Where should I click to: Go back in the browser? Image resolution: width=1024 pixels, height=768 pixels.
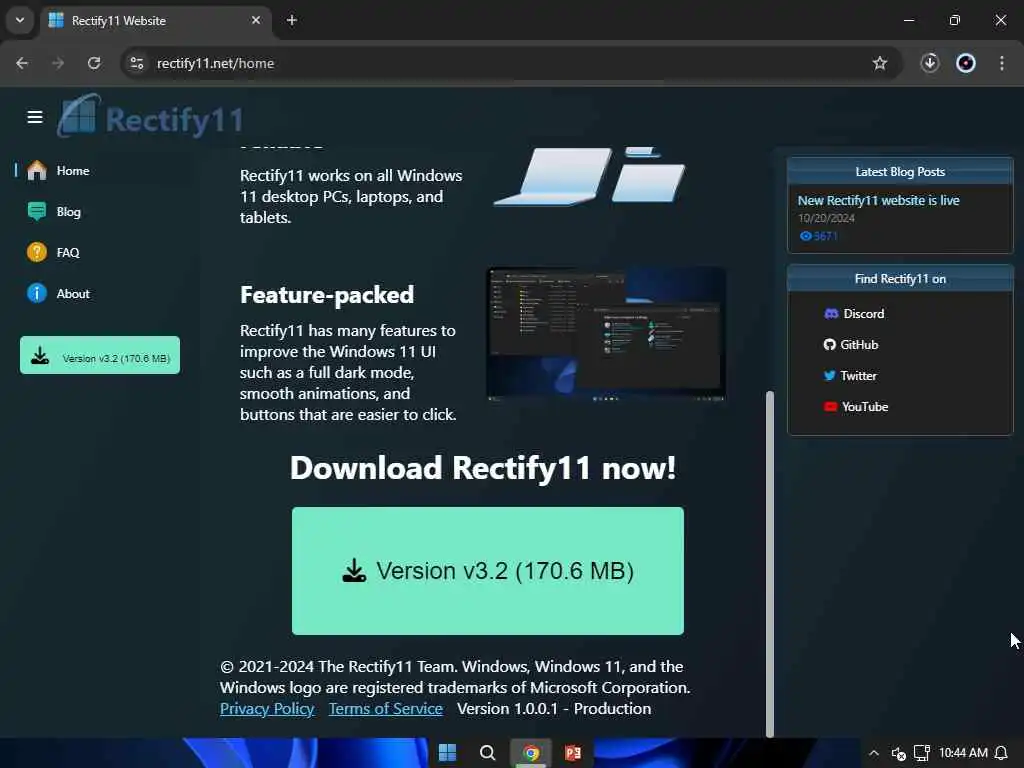pos(22,63)
